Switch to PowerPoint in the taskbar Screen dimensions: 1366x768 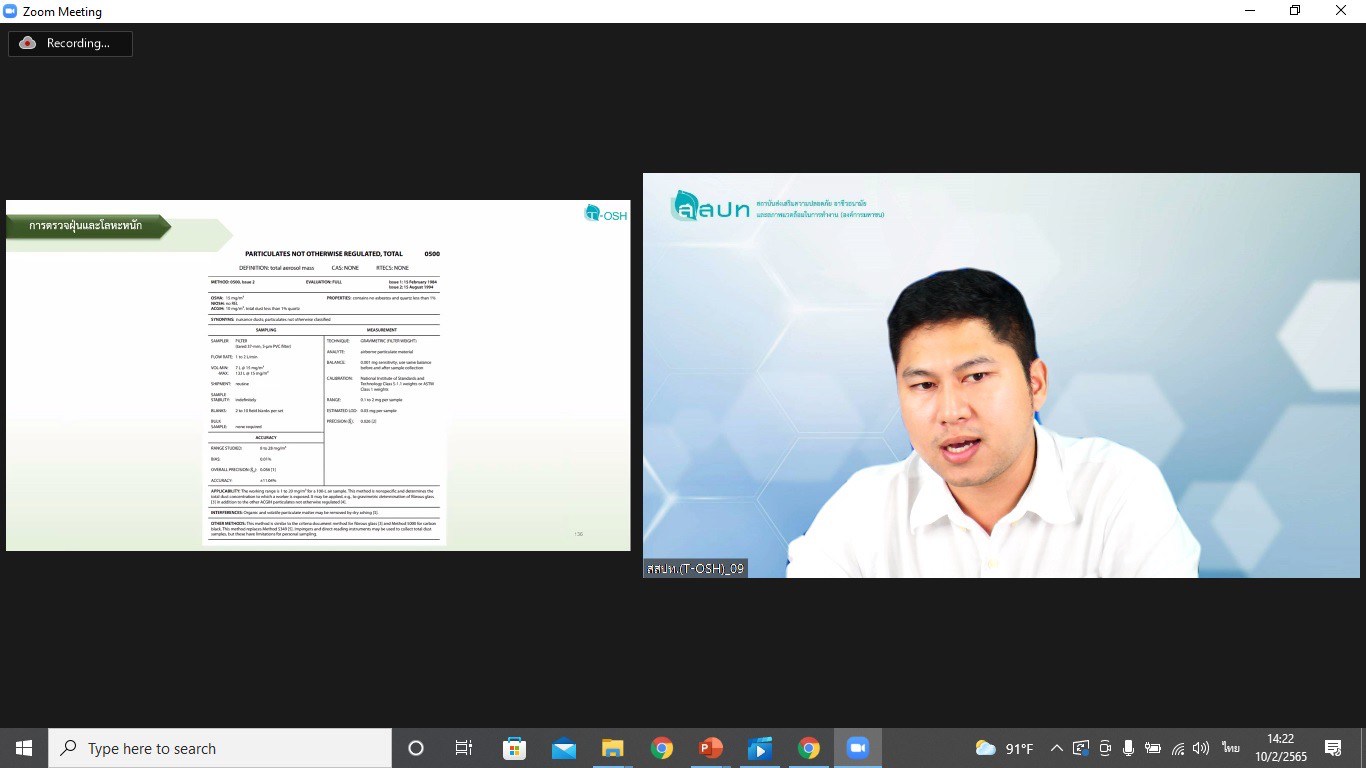click(x=710, y=748)
